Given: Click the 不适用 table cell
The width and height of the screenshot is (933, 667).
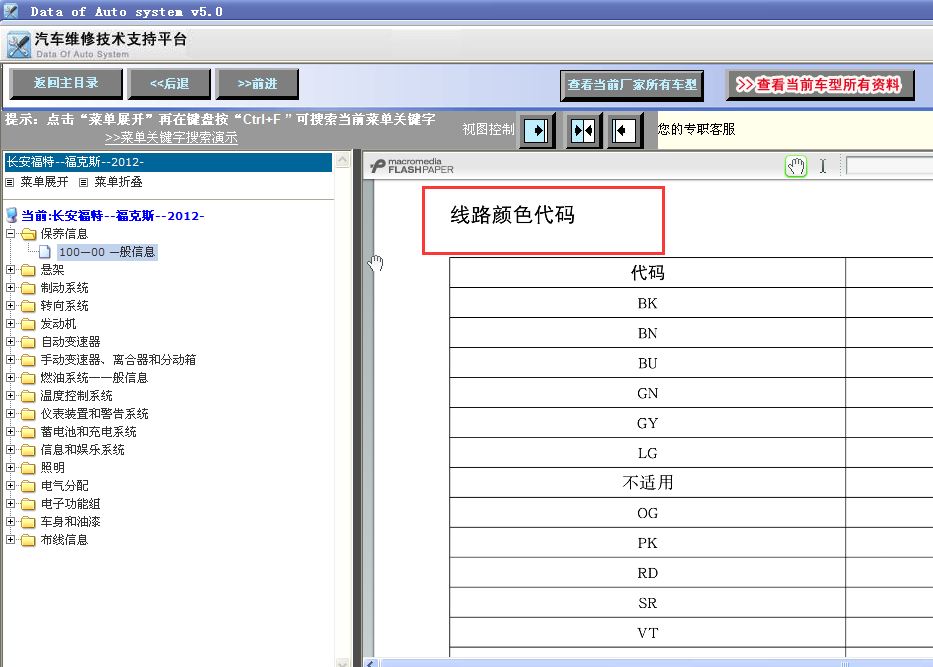Looking at the screenshot, I should [647, 483].
